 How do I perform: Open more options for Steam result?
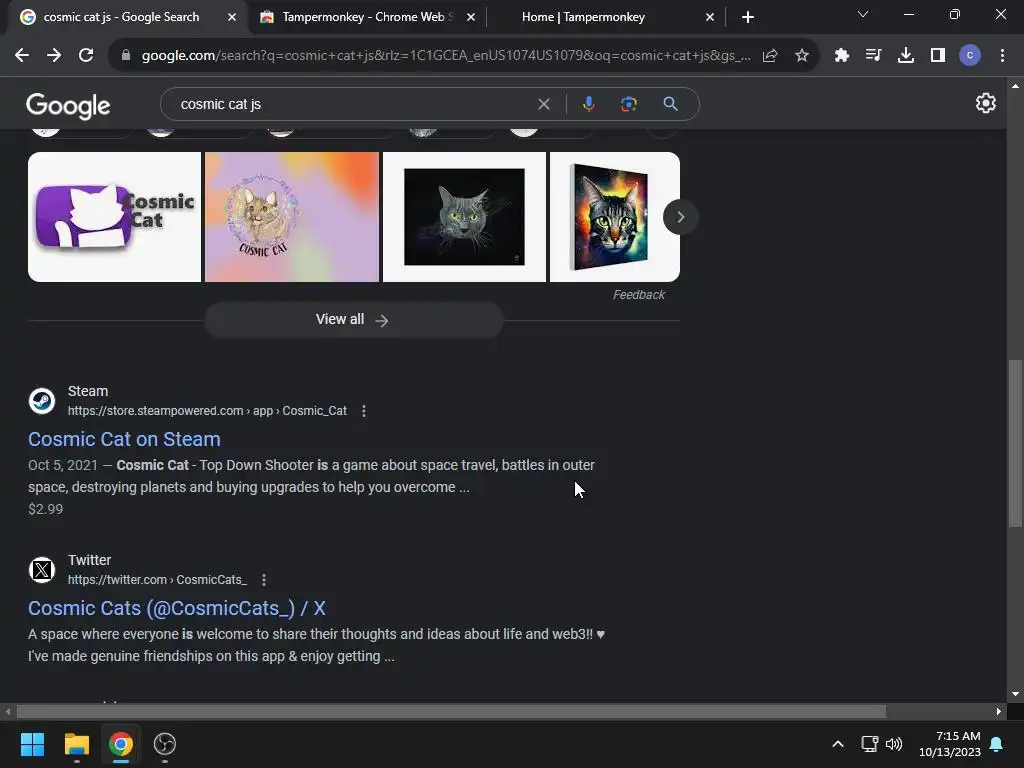pyautogui.click(x=364, y=411)
